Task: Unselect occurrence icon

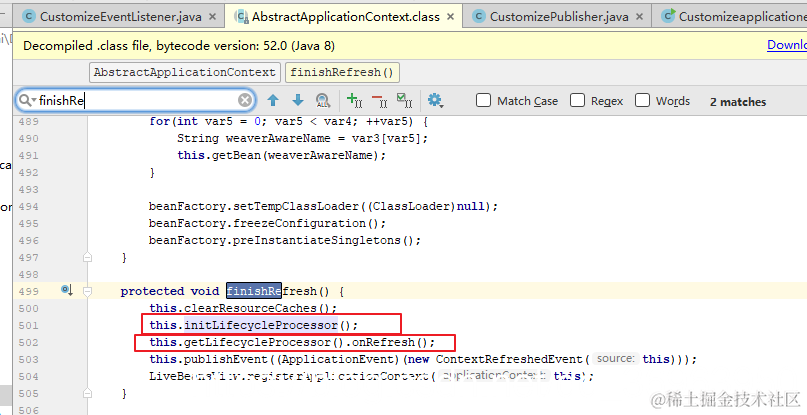Action: click(x=380, y=100)
